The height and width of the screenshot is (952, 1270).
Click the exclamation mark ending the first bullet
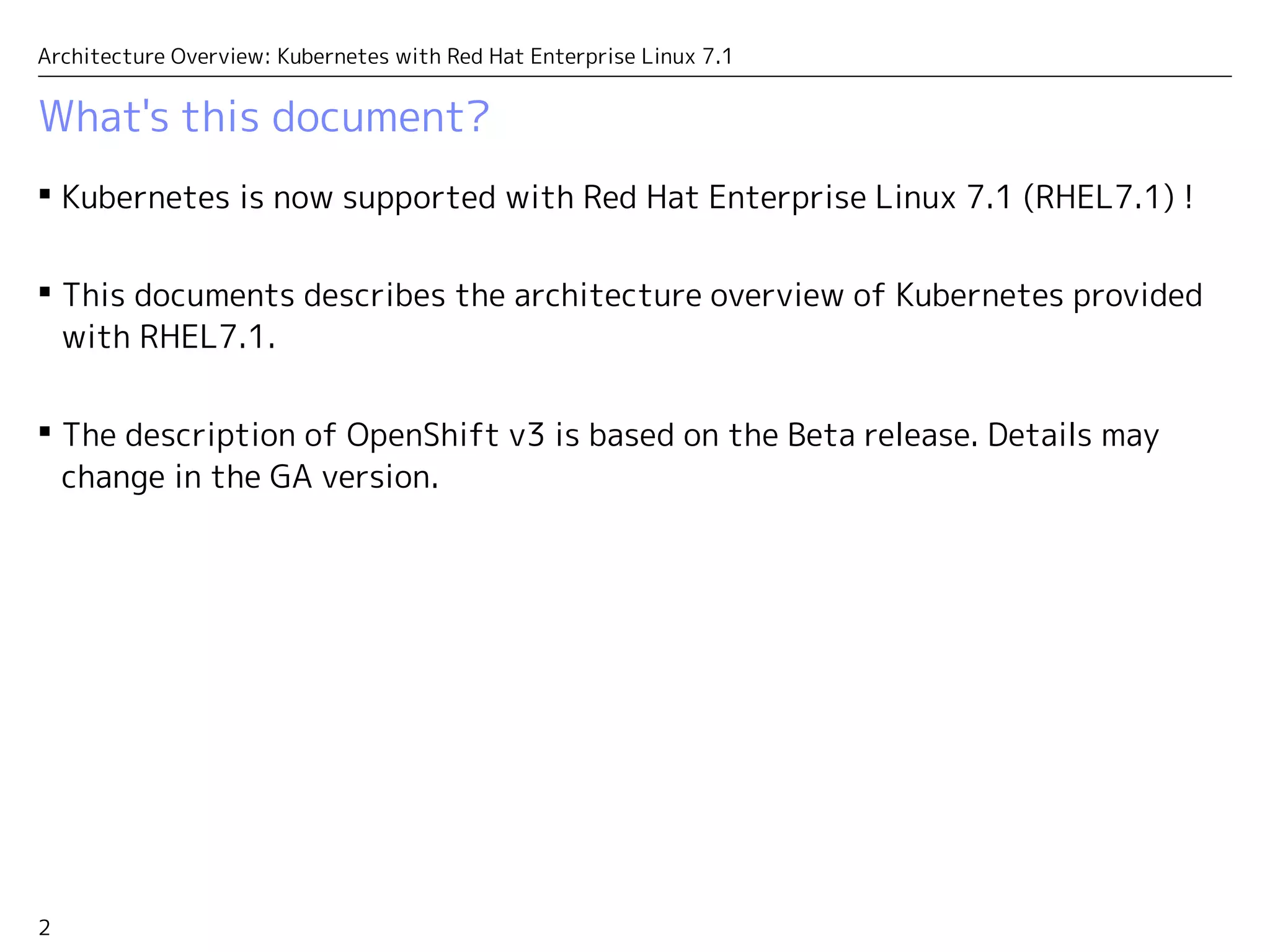[1188, 198]
